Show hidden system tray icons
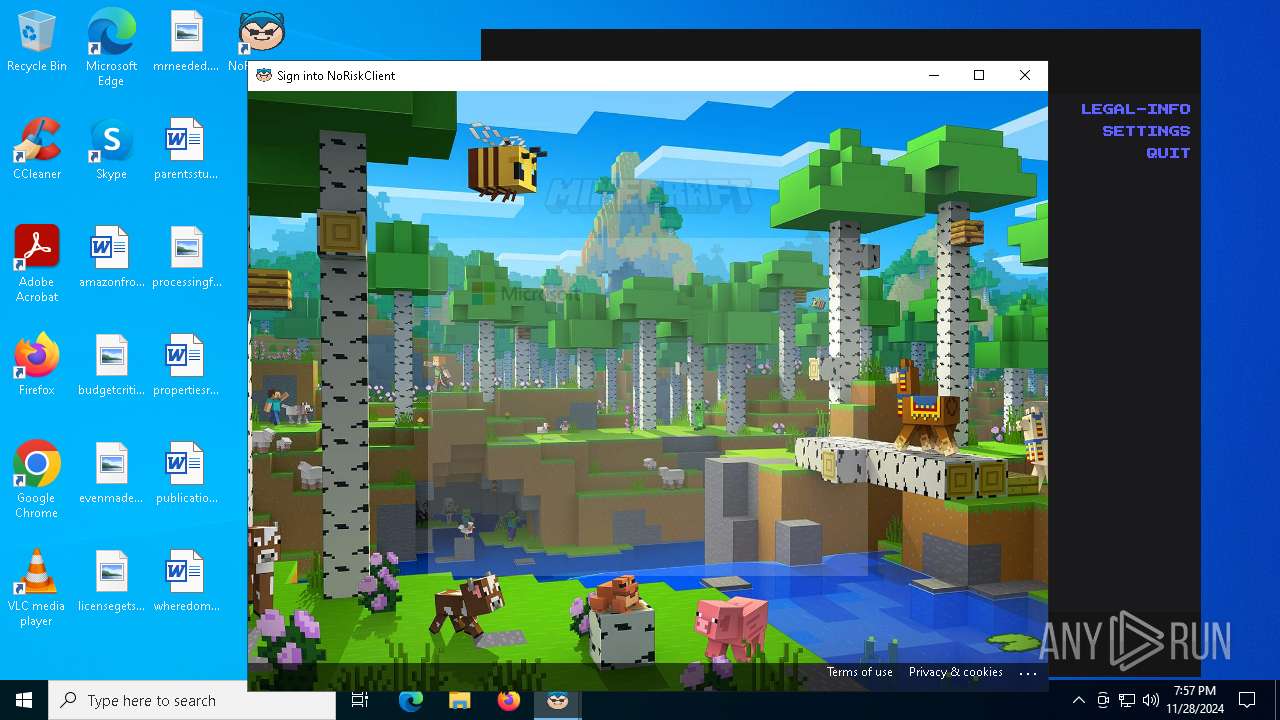The height and width of the screenshot is (720, 1280). (x=1078, y=700)
